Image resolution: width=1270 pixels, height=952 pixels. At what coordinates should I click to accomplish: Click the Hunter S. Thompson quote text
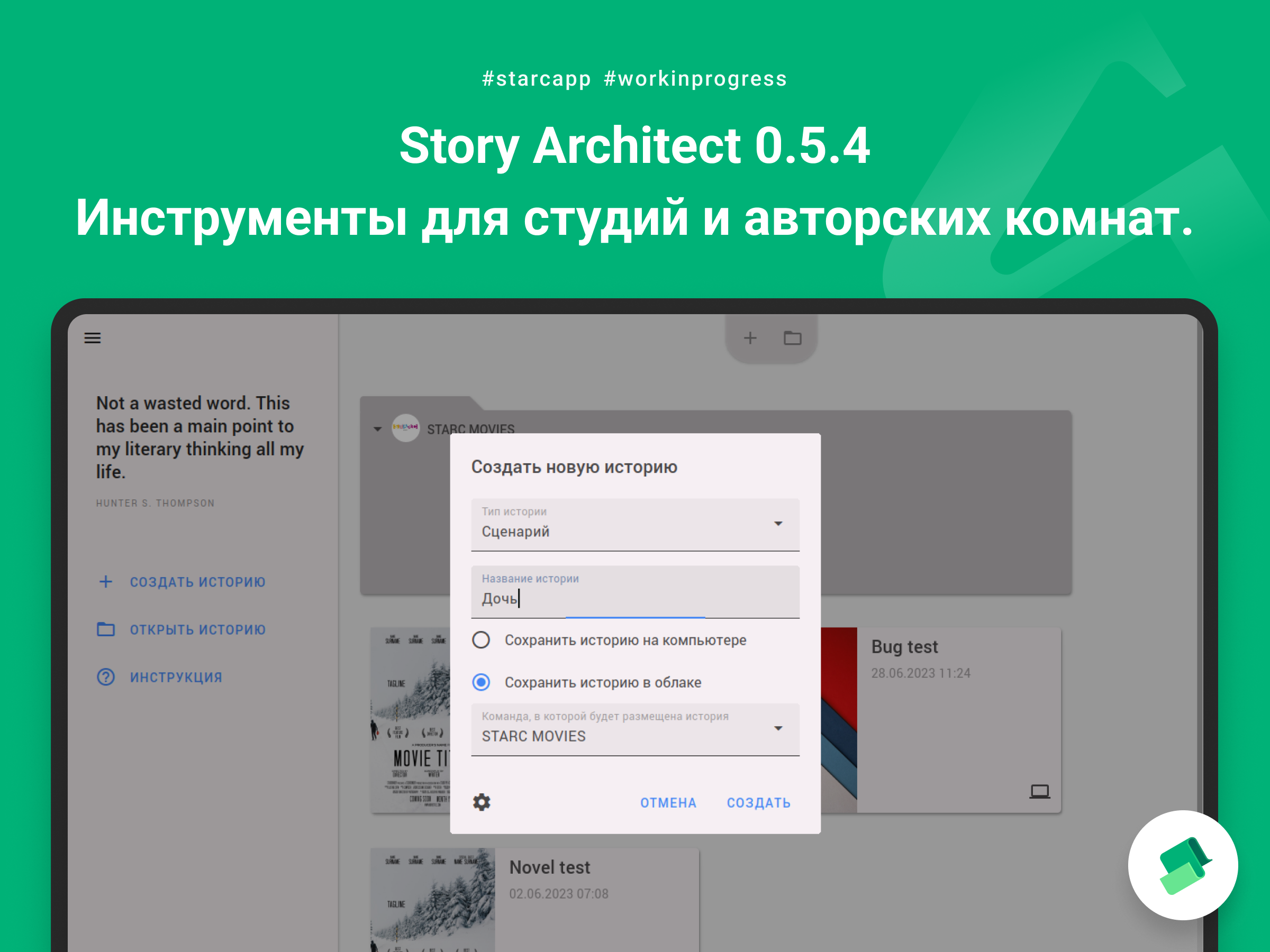point(200,437)
